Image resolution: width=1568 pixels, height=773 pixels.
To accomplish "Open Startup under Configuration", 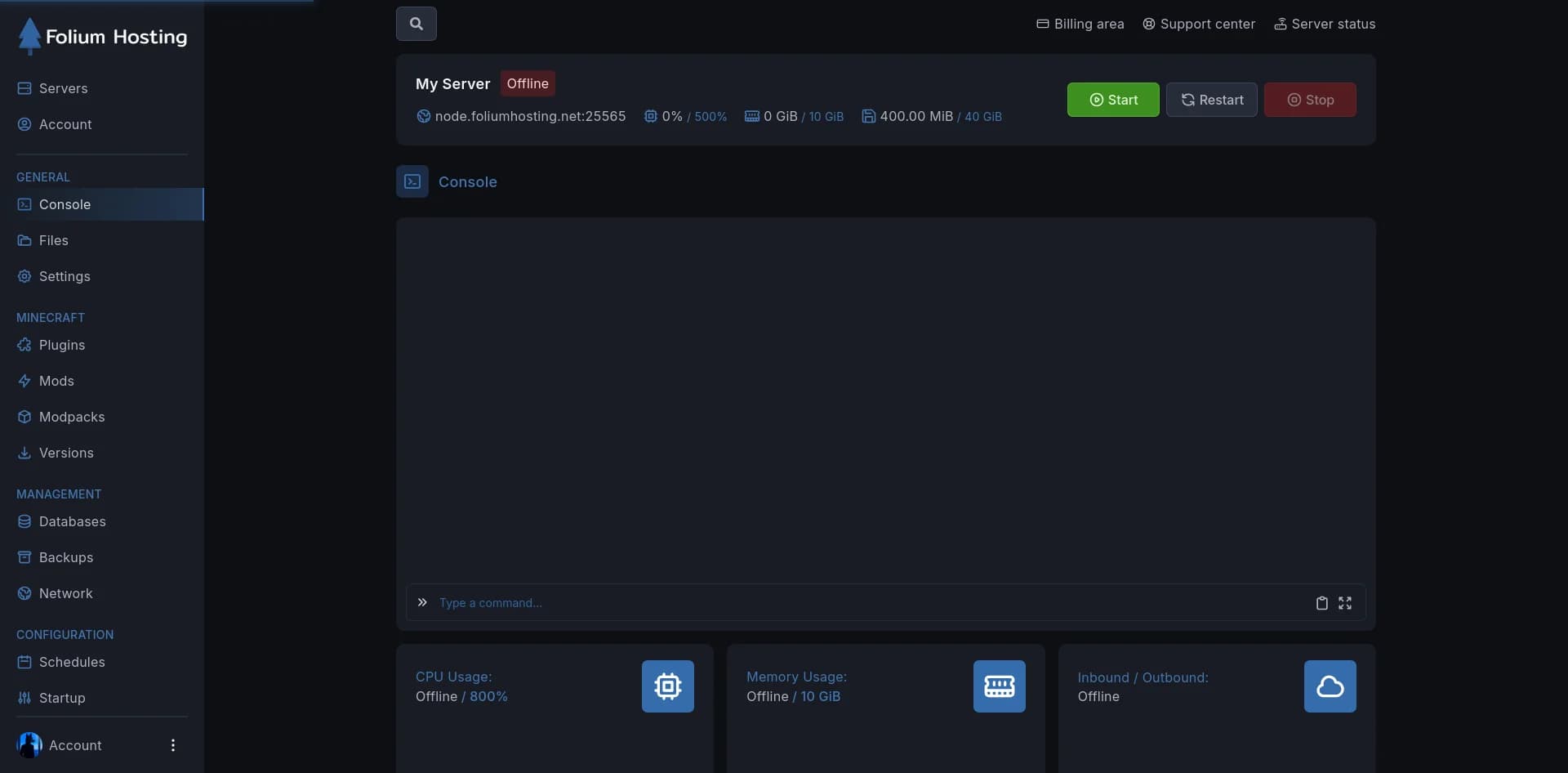I will pos(102,698).
